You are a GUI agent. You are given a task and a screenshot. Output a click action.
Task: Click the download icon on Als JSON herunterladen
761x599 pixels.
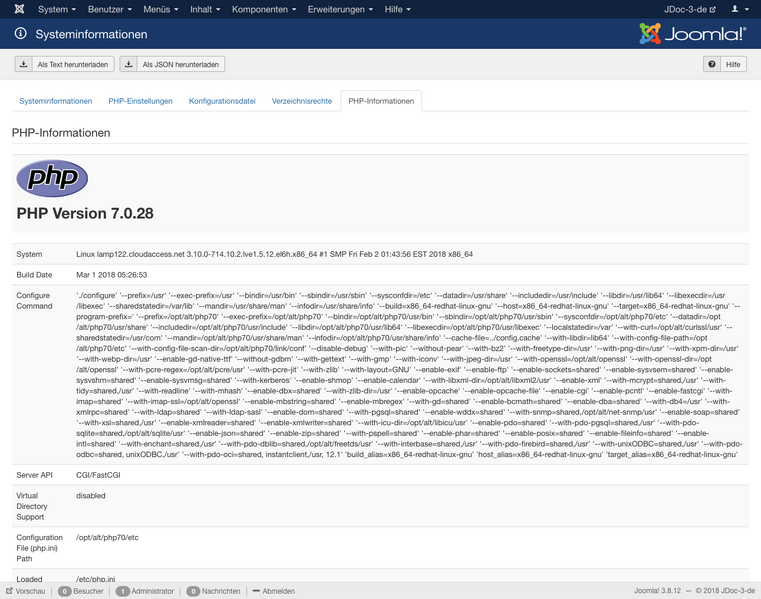[x=129, y=64]
